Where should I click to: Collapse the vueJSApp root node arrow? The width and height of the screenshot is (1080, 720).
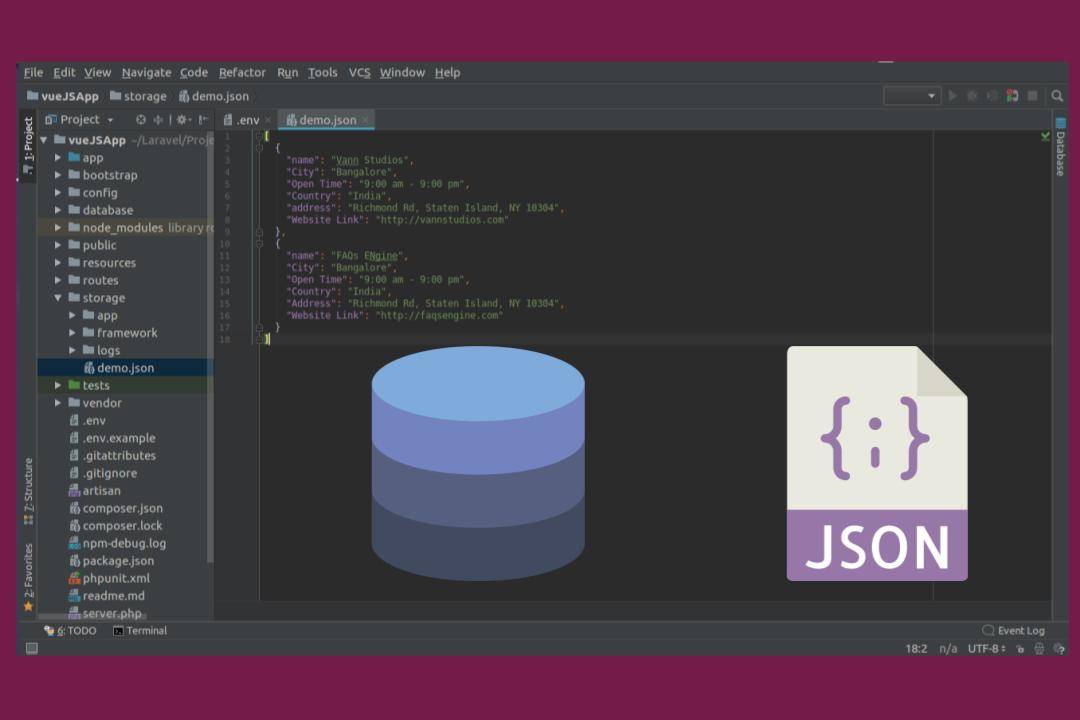[44, 140]
